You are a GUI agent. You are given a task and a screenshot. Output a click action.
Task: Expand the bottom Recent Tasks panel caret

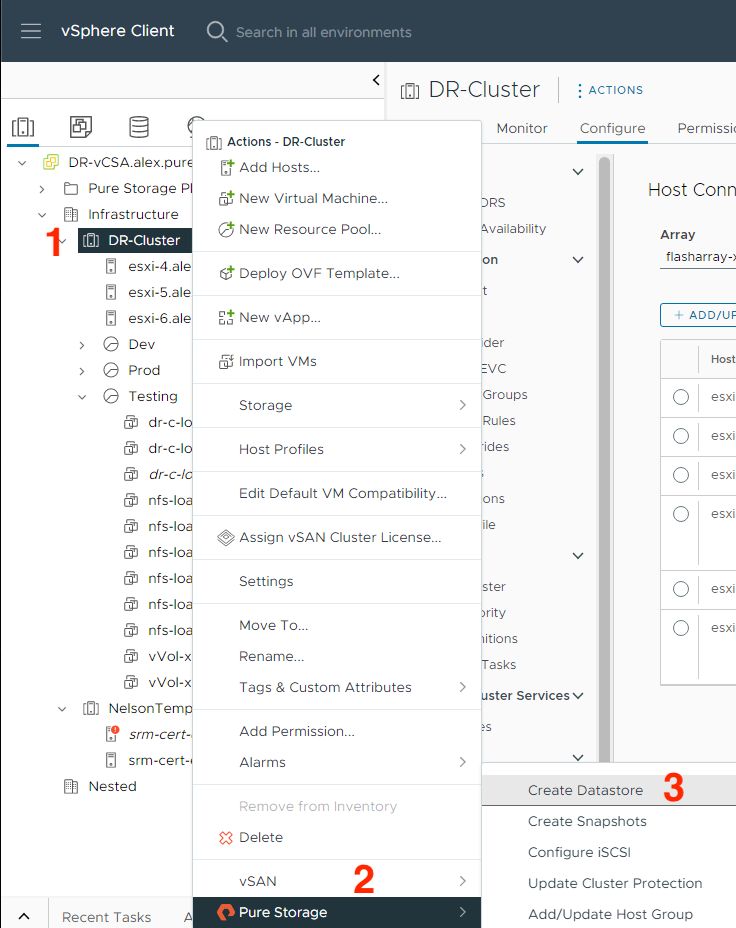point(24,916)
